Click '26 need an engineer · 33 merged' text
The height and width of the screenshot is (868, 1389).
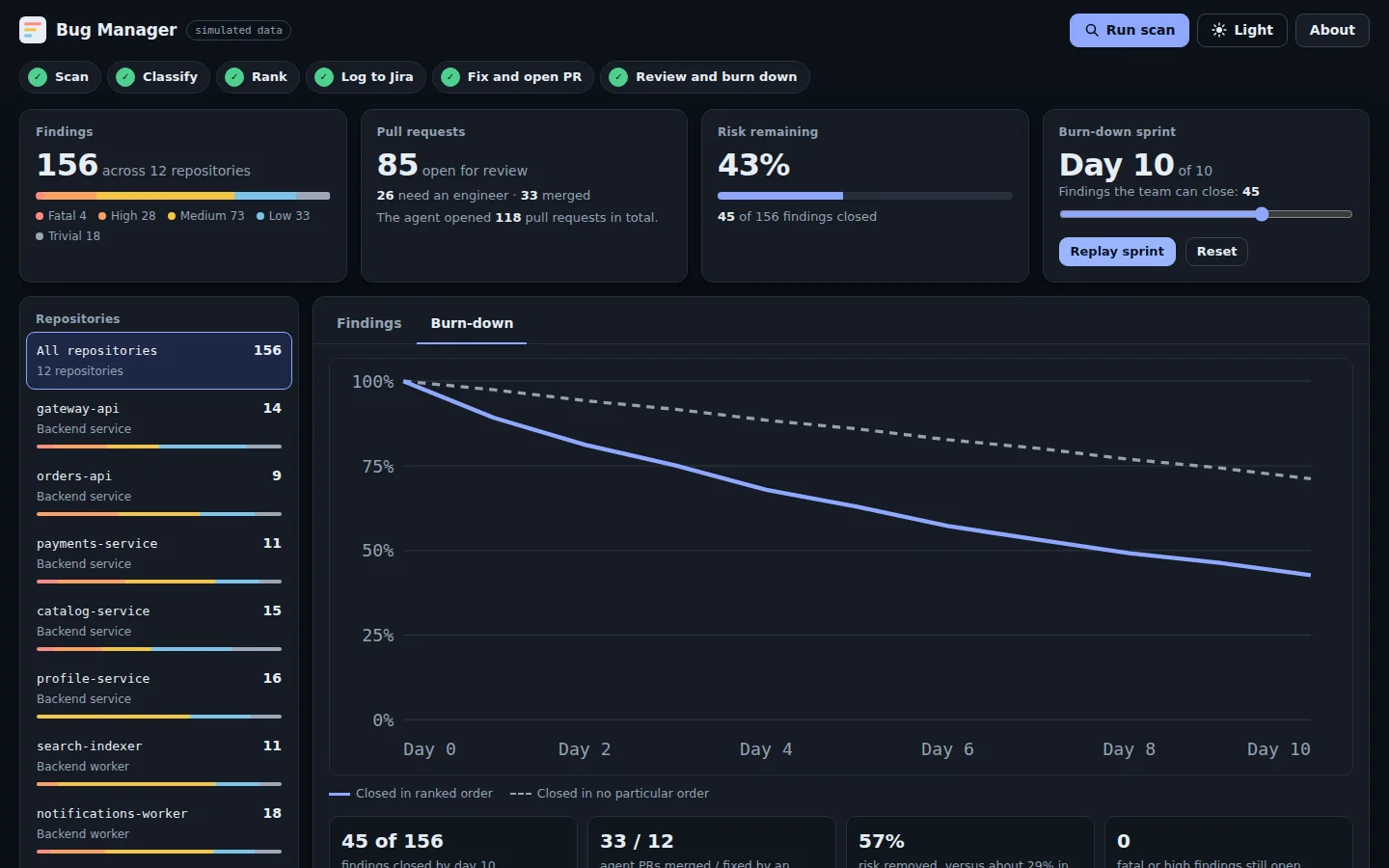point(483,196)
